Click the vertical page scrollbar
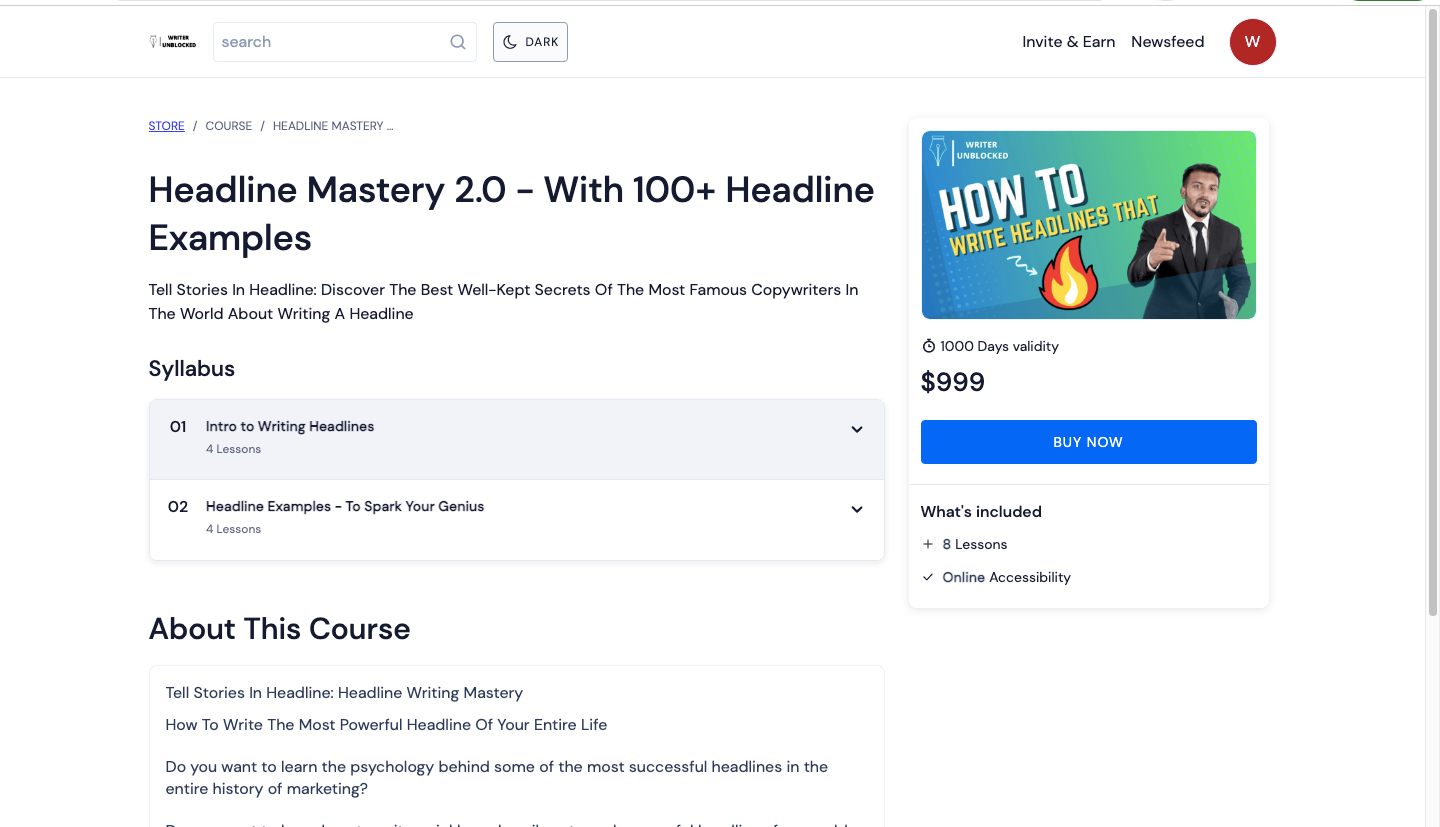This screenshot has width=1440, height=827. coord(1432,300)
